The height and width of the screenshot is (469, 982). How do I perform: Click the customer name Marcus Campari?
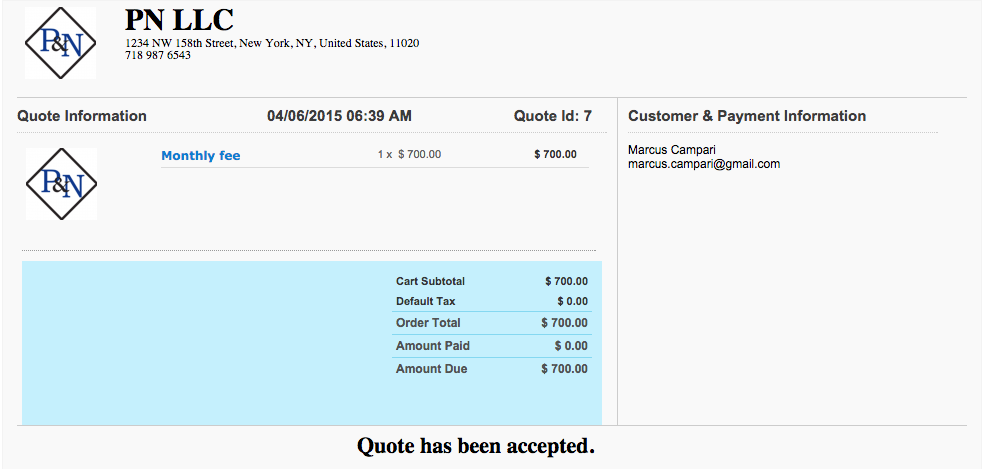(672, 150)
